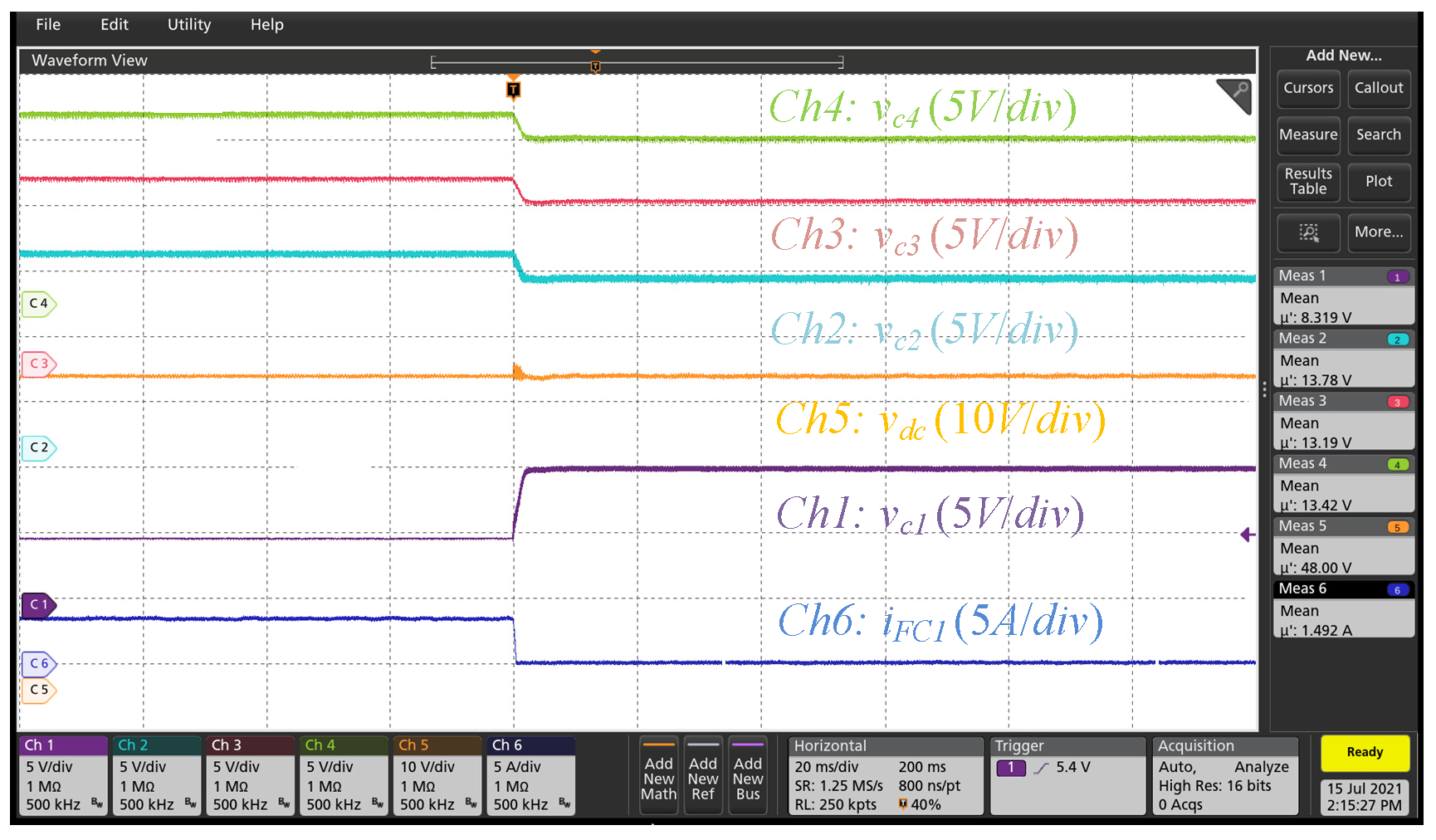Click the orange trigger position T marker
Screen dimensions: 1436x840
coord(513,89)
